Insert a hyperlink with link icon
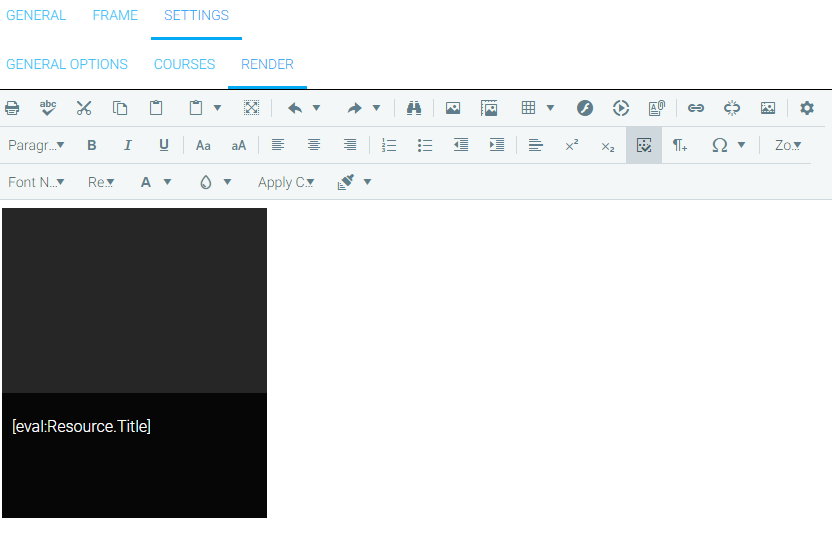The width and height of the screenshot is (832, 535). pyautogui.click(x=696, y=108)
